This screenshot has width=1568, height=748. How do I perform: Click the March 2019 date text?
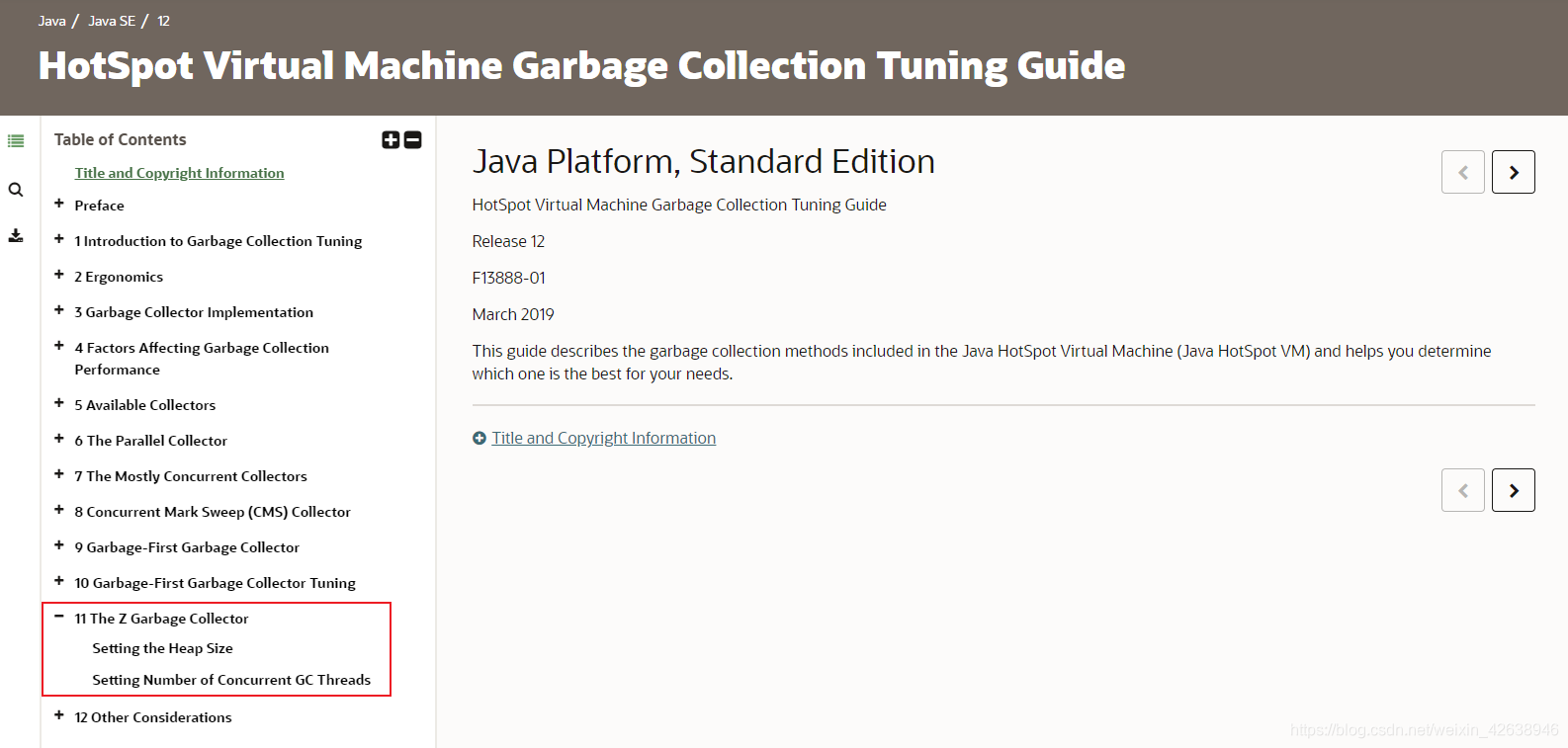click(x=513, y=314)
